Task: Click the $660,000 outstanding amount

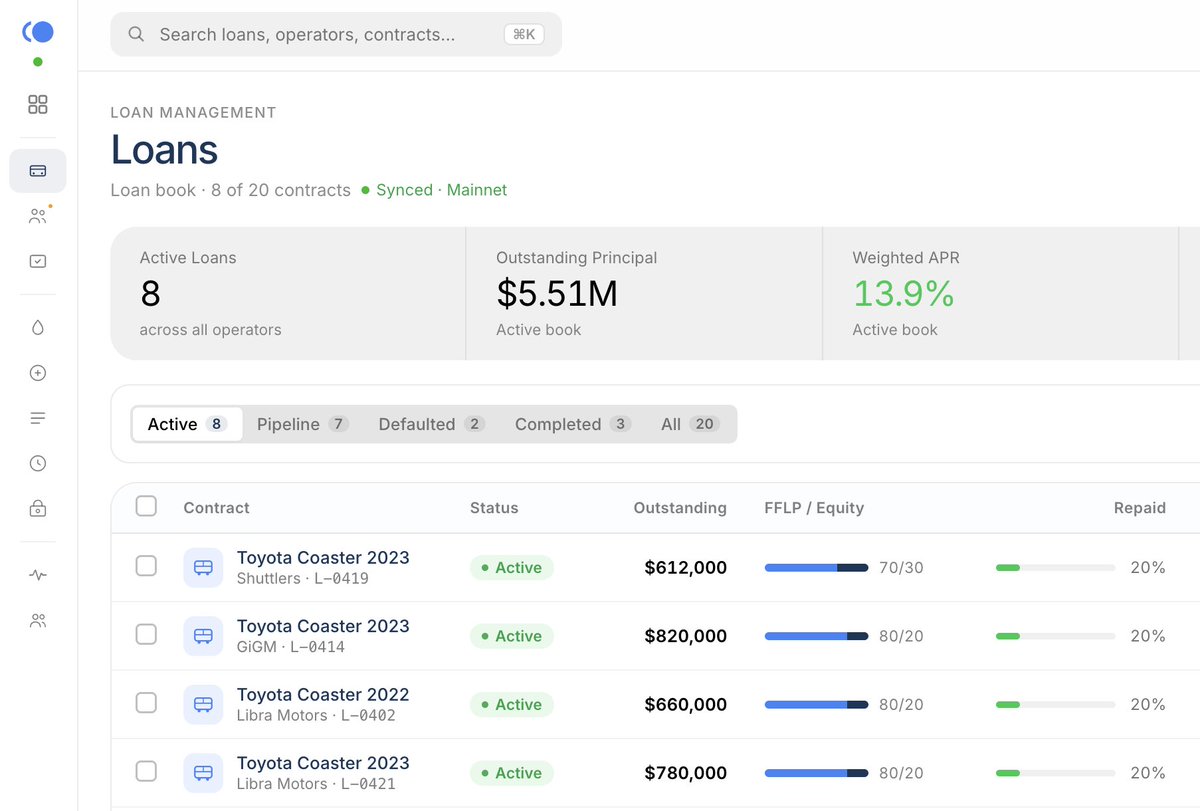Action: coord(686,704)
